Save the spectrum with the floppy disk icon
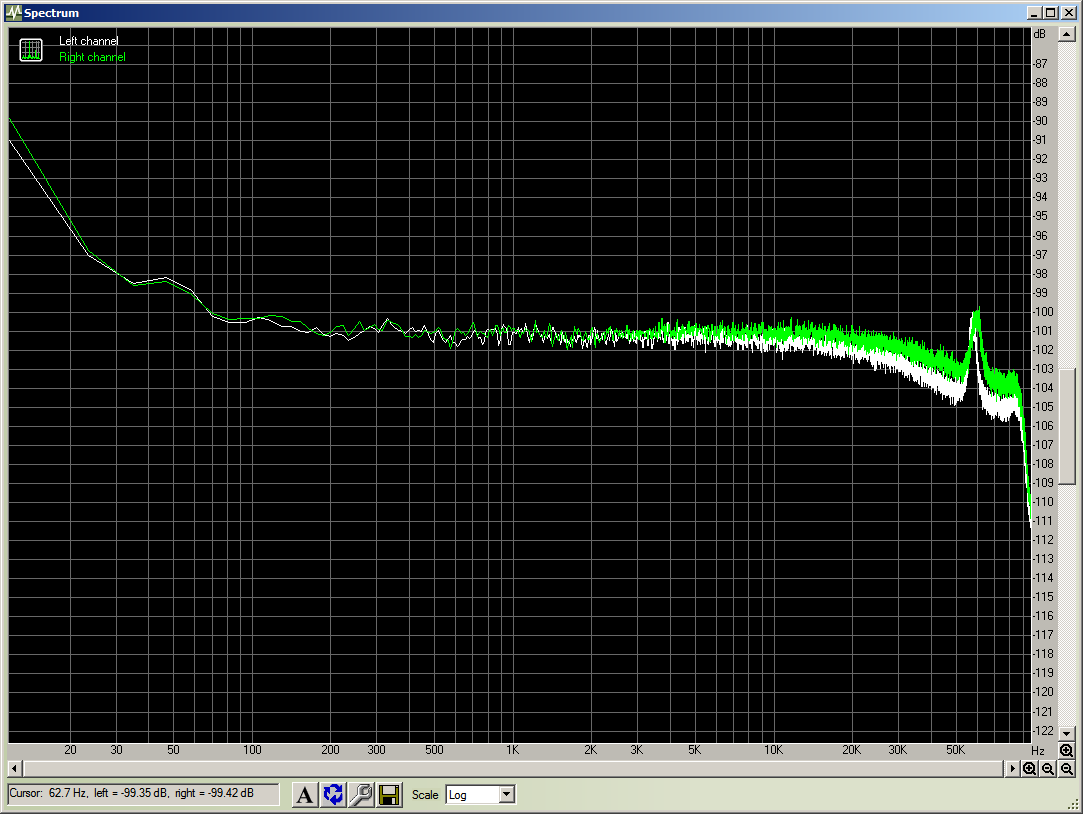 click(x=389, y=795)
